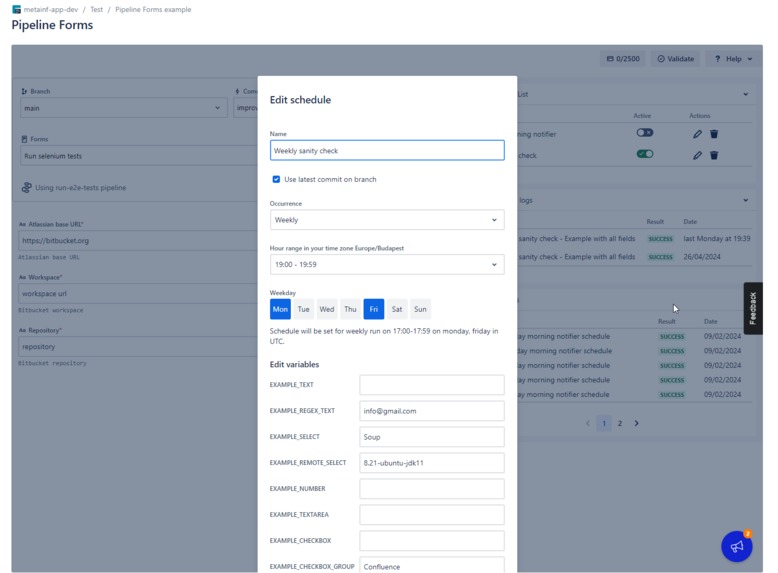The image size is (778, 573).
Task: Click the EXAMPLE_CHECKBOX variable field
Action: (x=432, y=541)
